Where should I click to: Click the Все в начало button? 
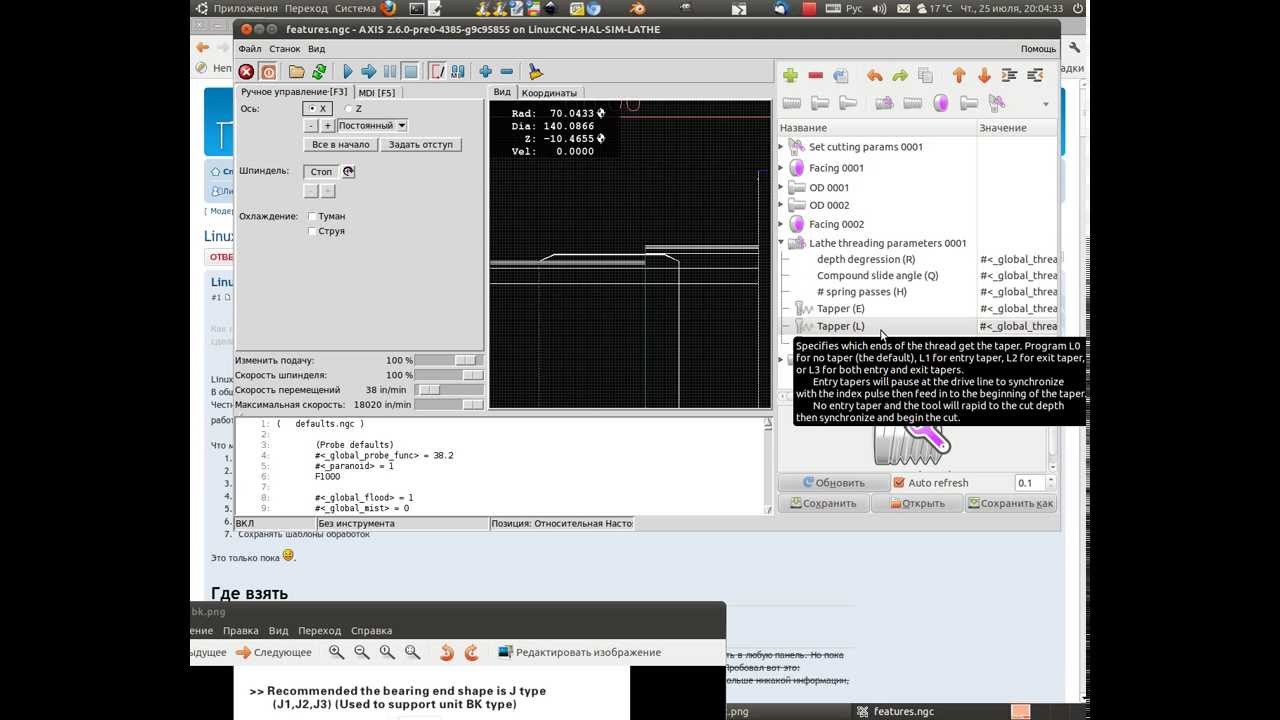pos(341,145)
